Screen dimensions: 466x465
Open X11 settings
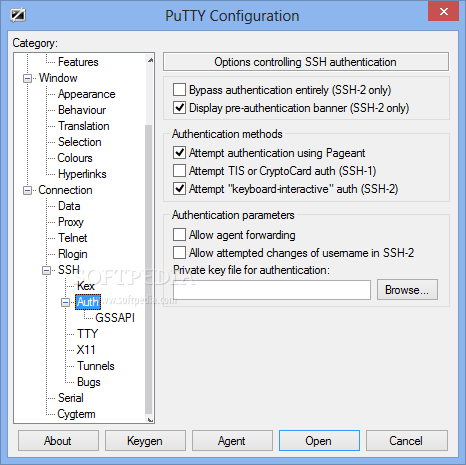click(x=86, y=350)
